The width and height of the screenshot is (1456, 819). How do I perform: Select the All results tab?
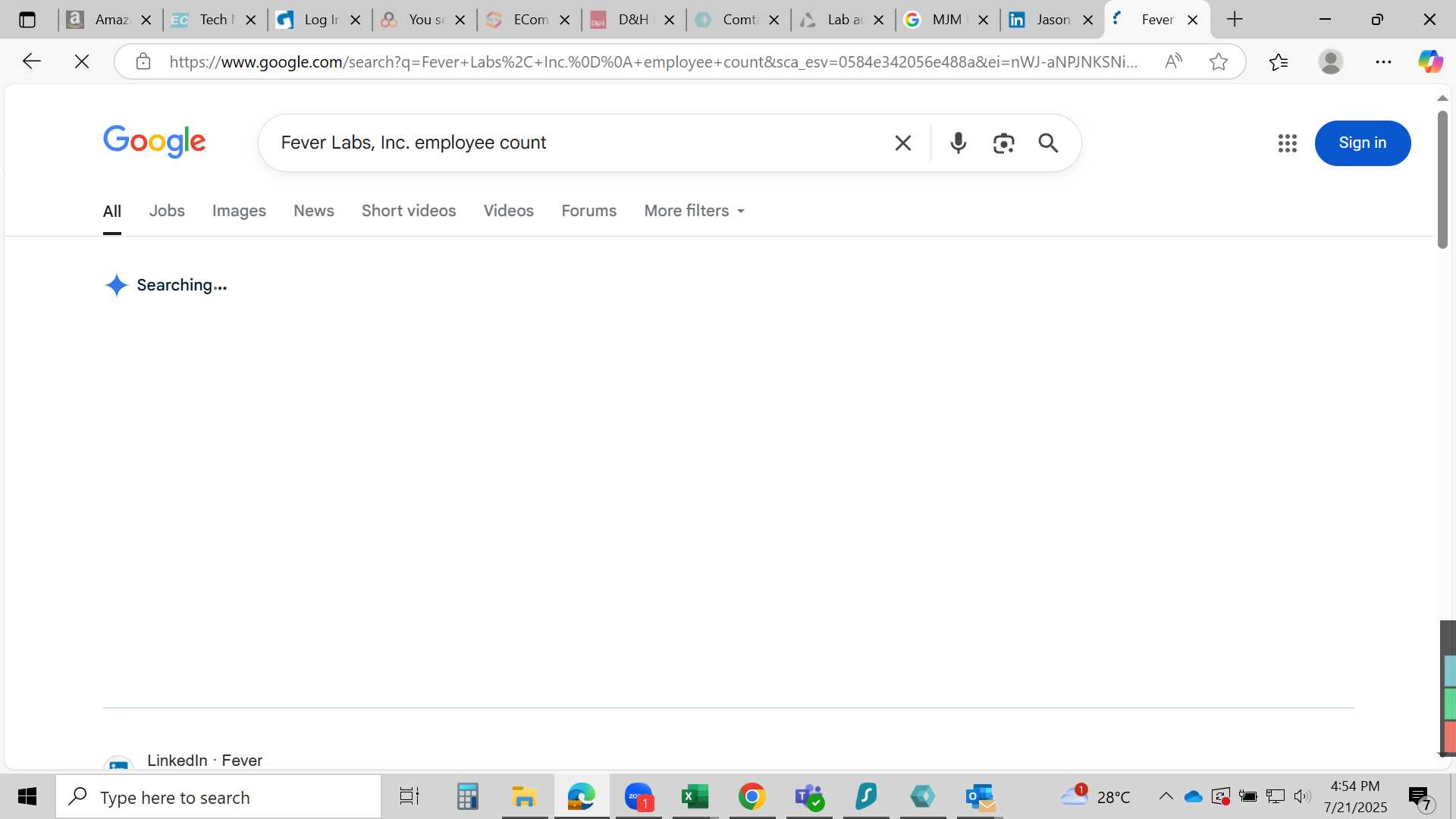(112, 211)
